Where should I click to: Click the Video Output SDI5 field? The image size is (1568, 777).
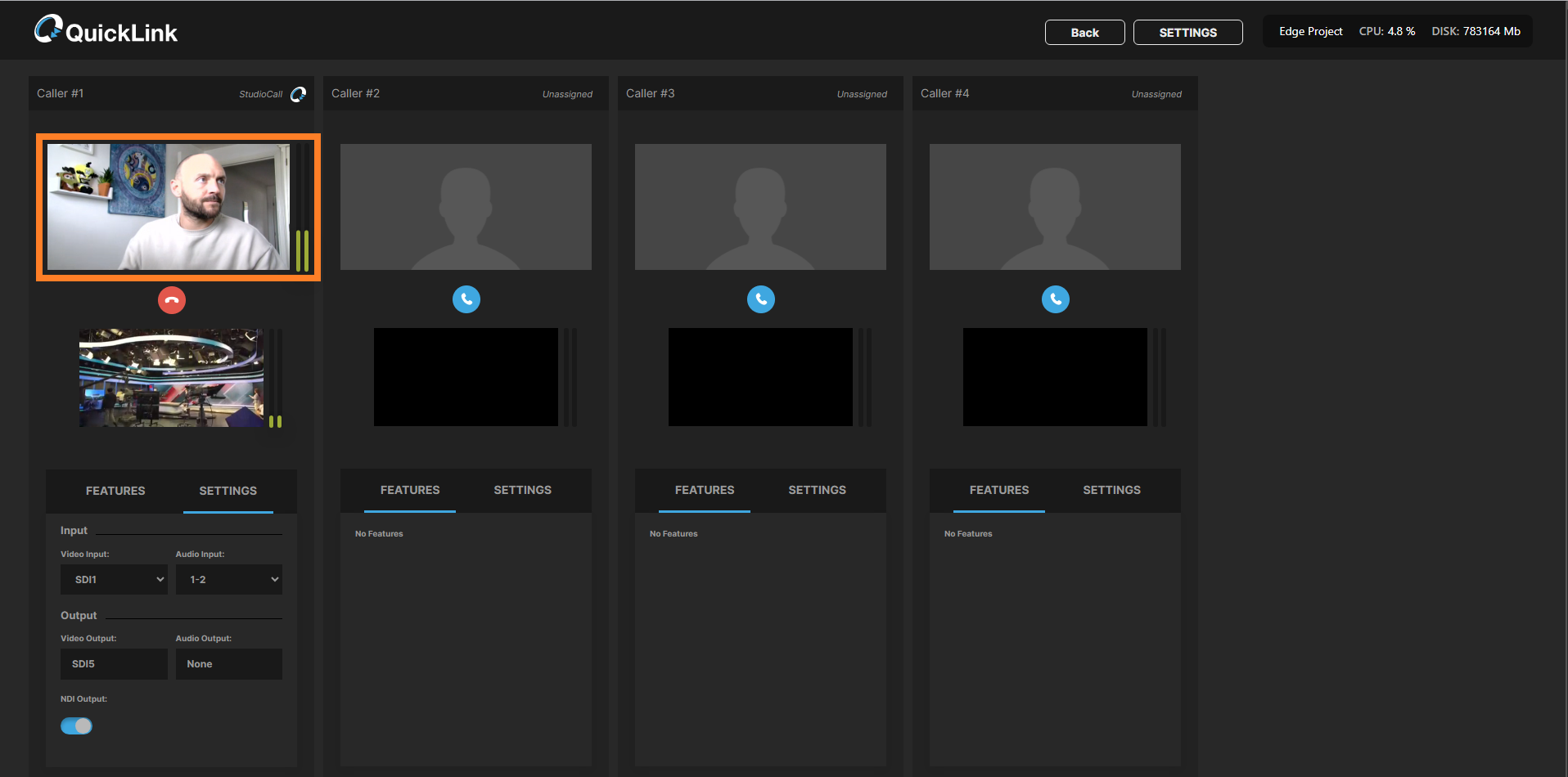[x=114, y=663]
